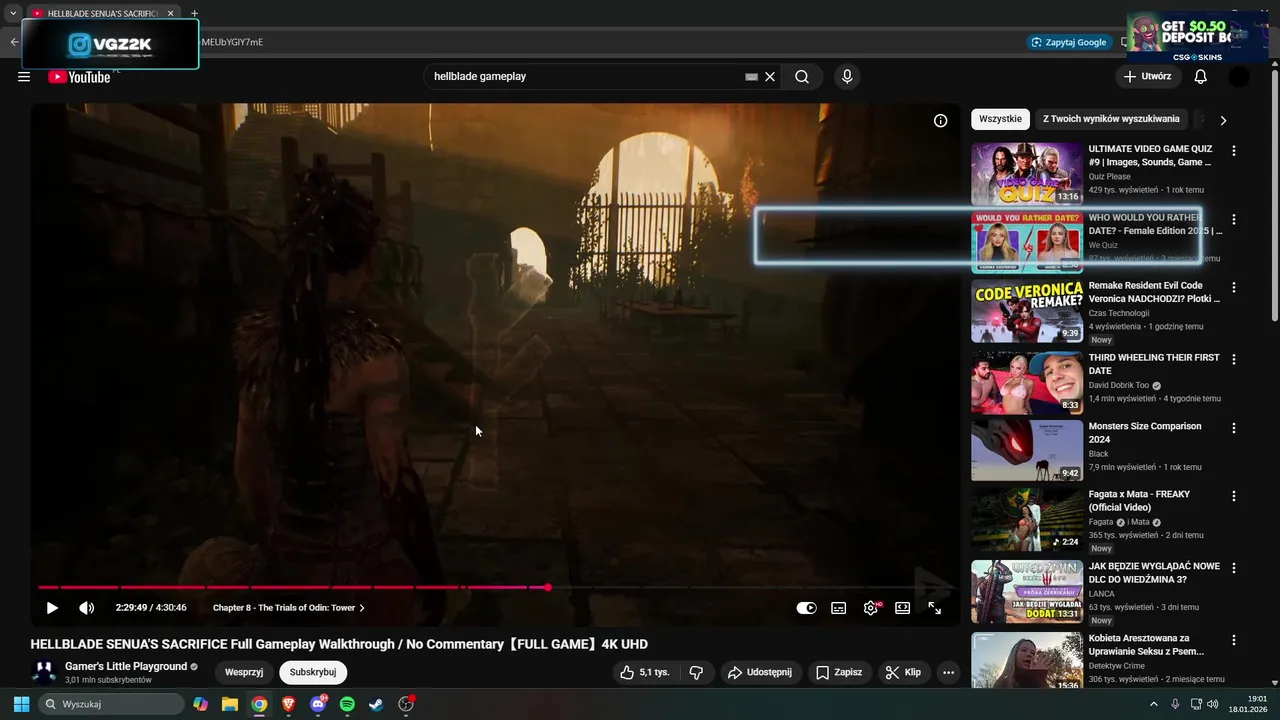
Task: Show more filter chips with the right arrow
Action: pos(1222,120)
